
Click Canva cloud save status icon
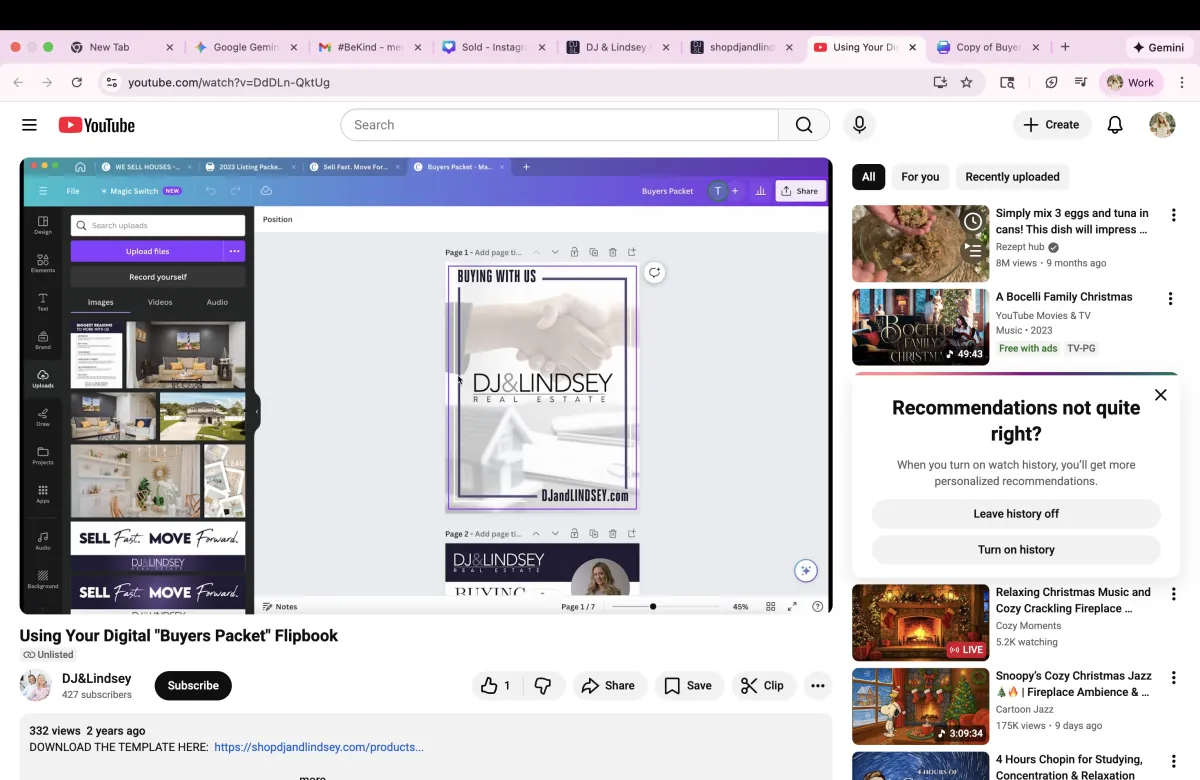(x=266, y=191)
